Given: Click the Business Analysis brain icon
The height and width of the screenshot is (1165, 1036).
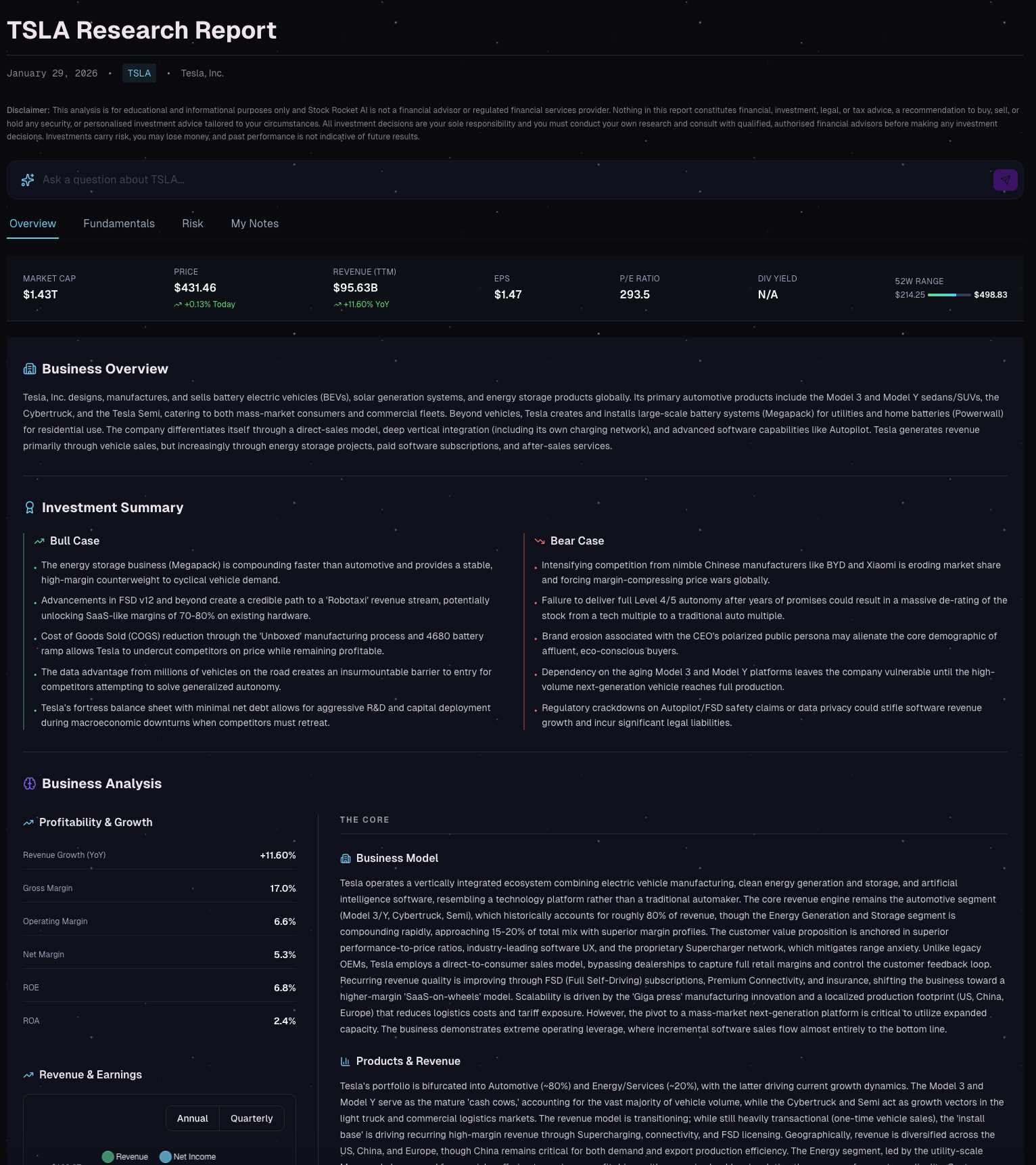Looking at the screenshot, I should tap(30, 783).
